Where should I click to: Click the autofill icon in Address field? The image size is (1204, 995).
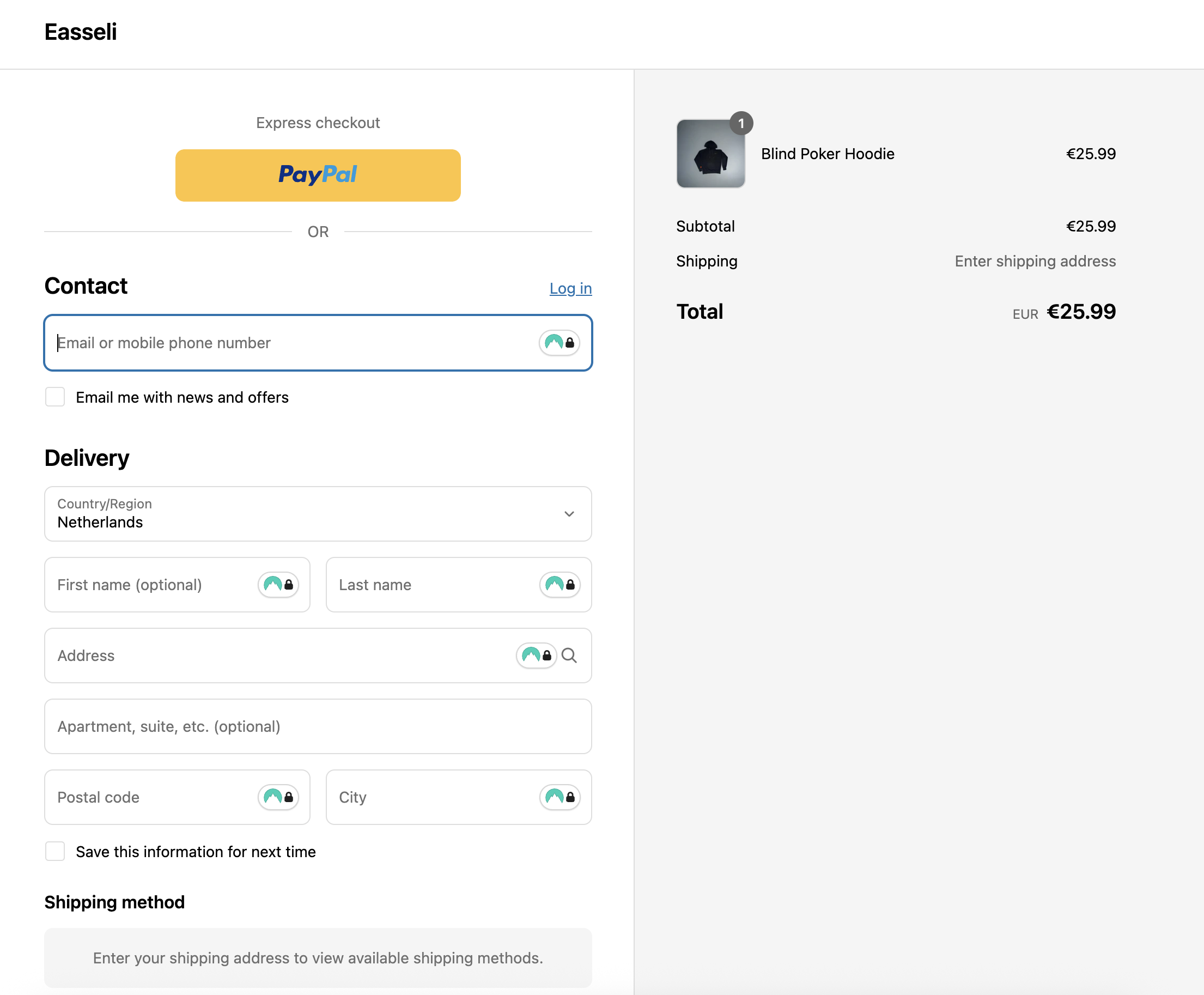pos(537,655)
